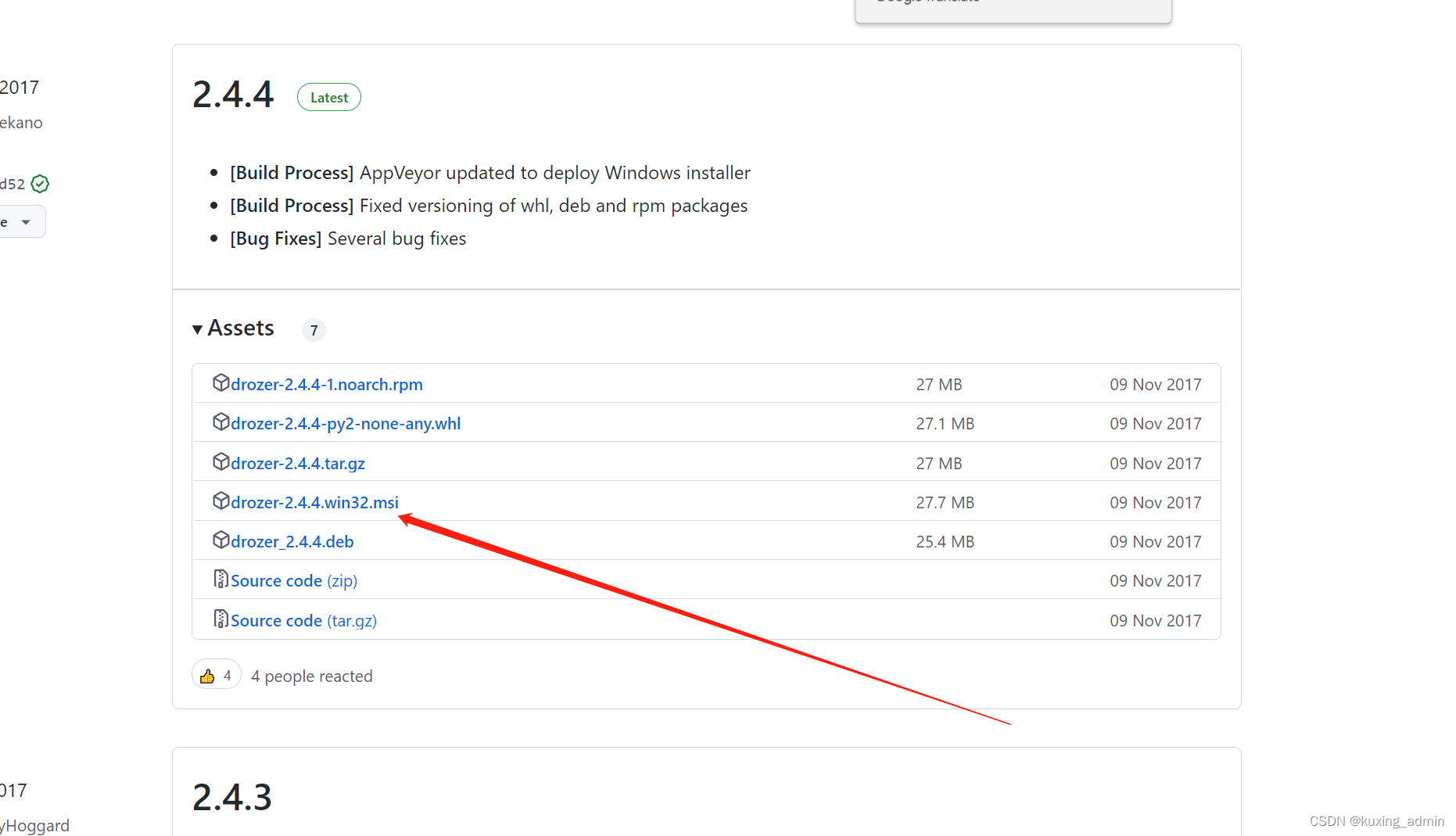1456x836 pixels.
Task: Click the 27.7 MB size of win32.msi
Action: 945,502
